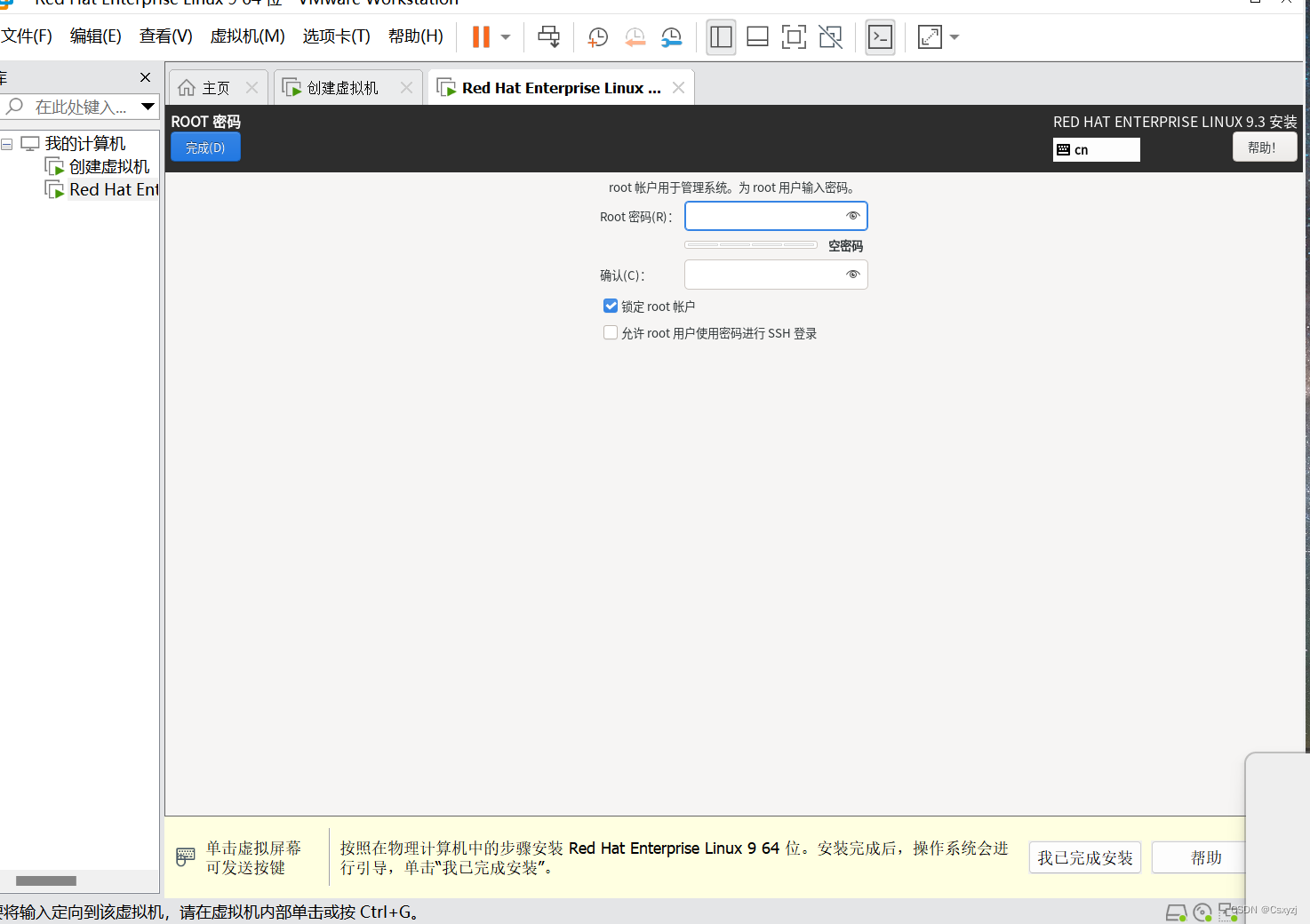Click the 完成(D) button

205,147
